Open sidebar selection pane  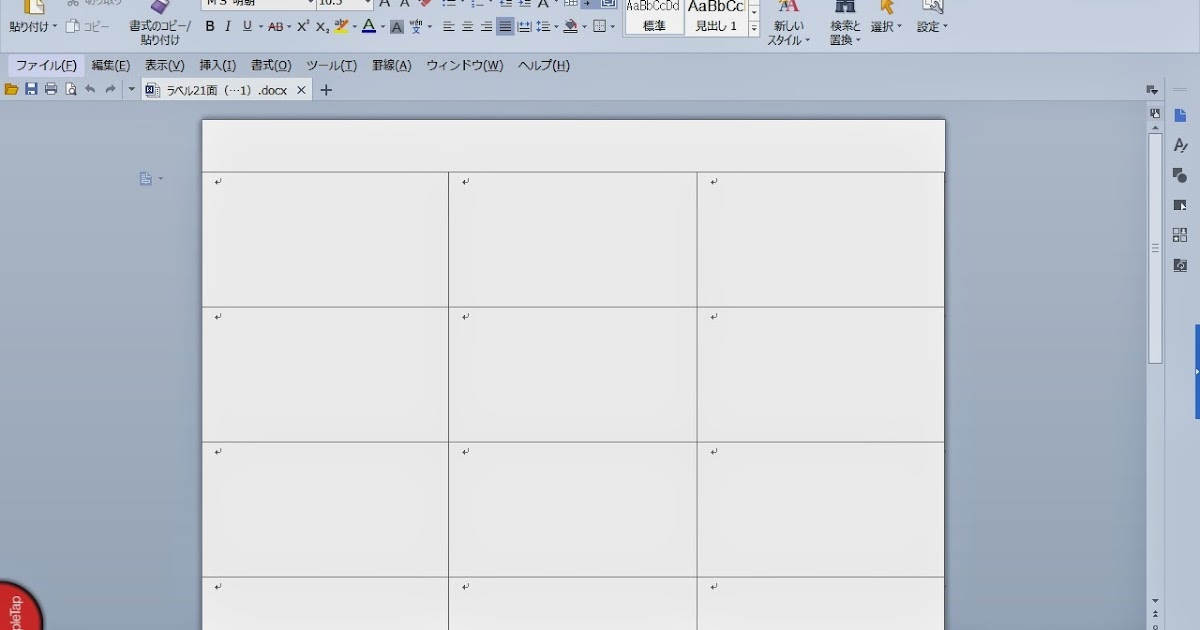click(x=1180, y=205)
